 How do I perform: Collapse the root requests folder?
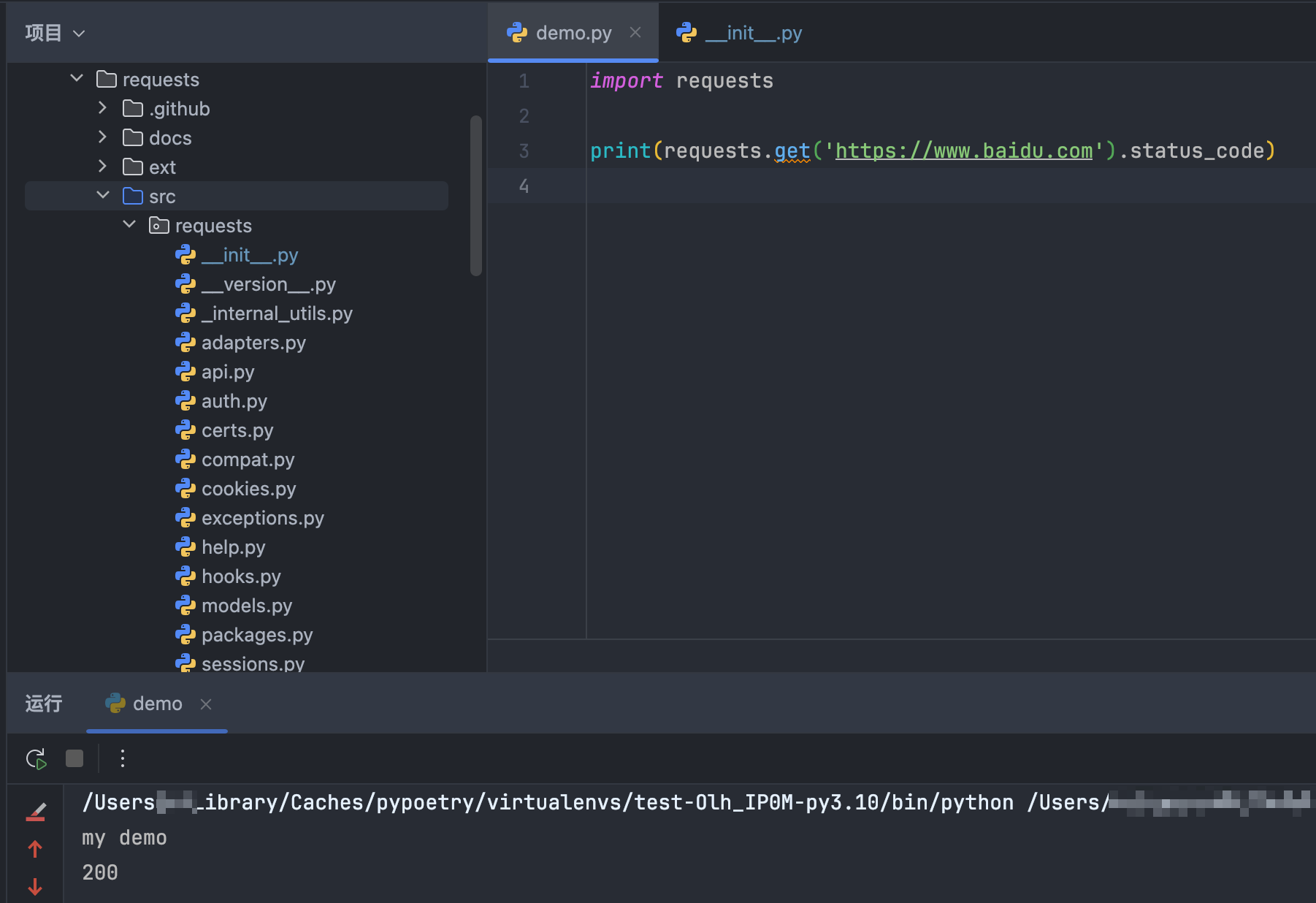click(x=77, y=79)
